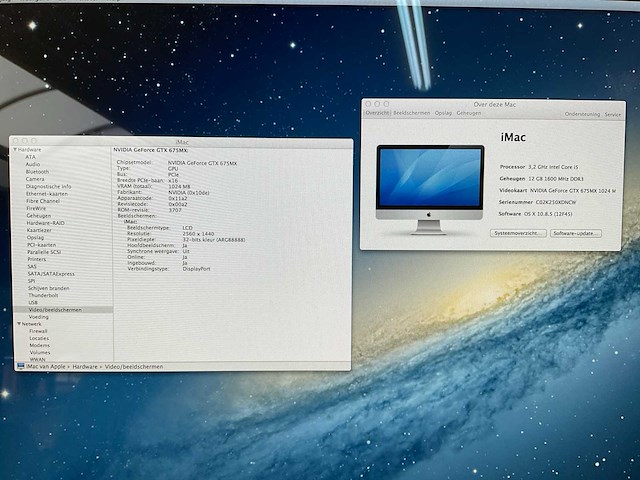This screenshot has width=640, height=480.
Task: Open Opslag in hardware sidebar
Action: pyautogui.click(x=36, y=237)
